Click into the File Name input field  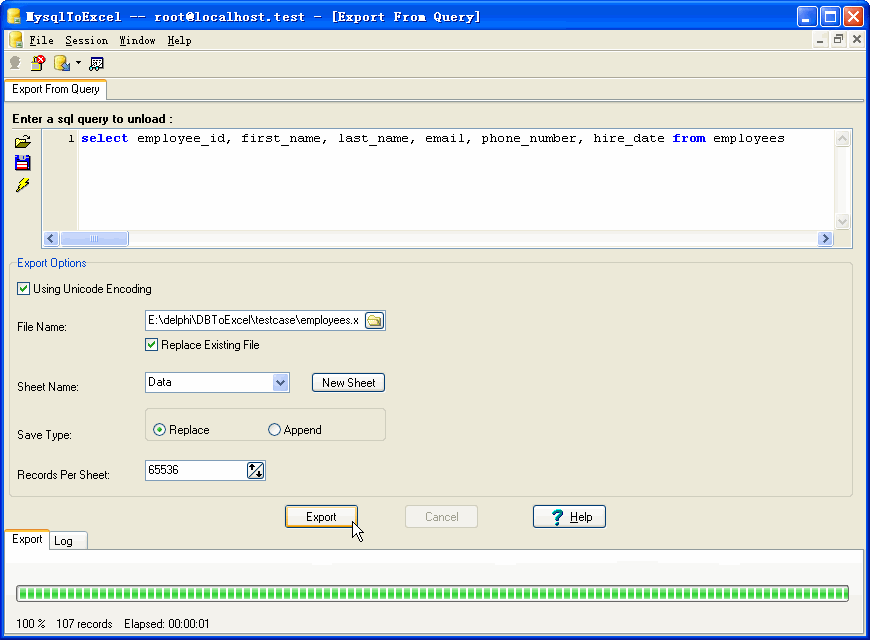coord(254,320)
